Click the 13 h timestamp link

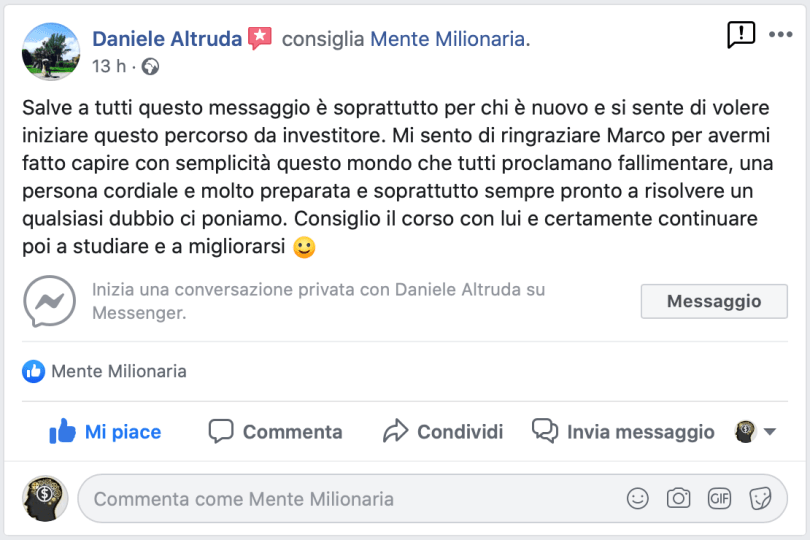point(109,67)
